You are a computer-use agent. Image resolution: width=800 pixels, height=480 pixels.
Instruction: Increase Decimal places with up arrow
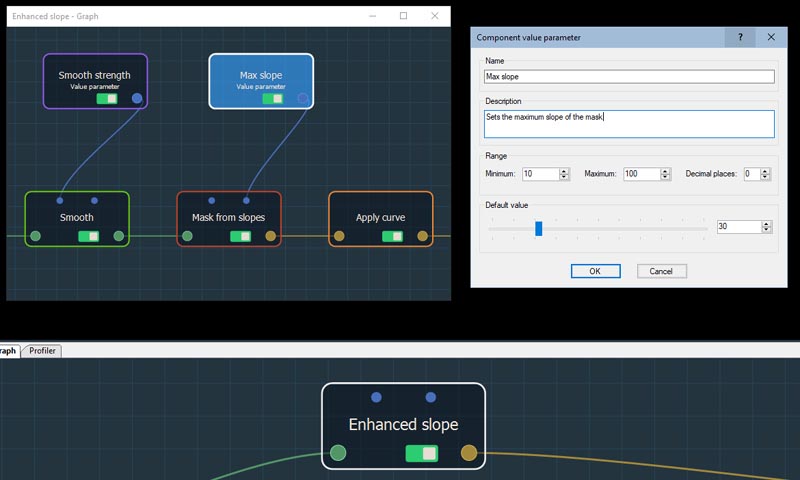(765, 171)
